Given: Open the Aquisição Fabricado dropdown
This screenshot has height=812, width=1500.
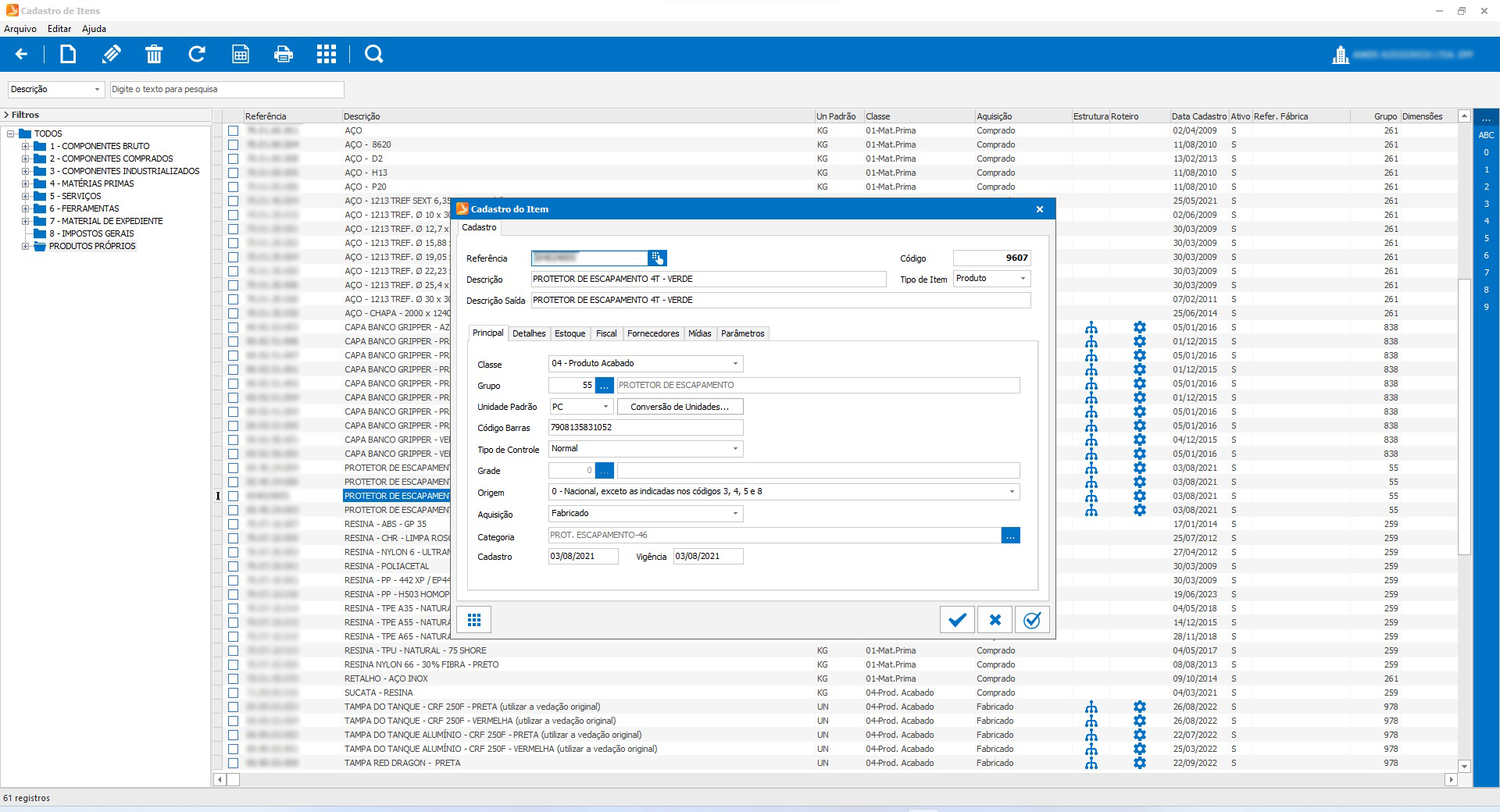Looking at the screenshot, I should 735,514.
